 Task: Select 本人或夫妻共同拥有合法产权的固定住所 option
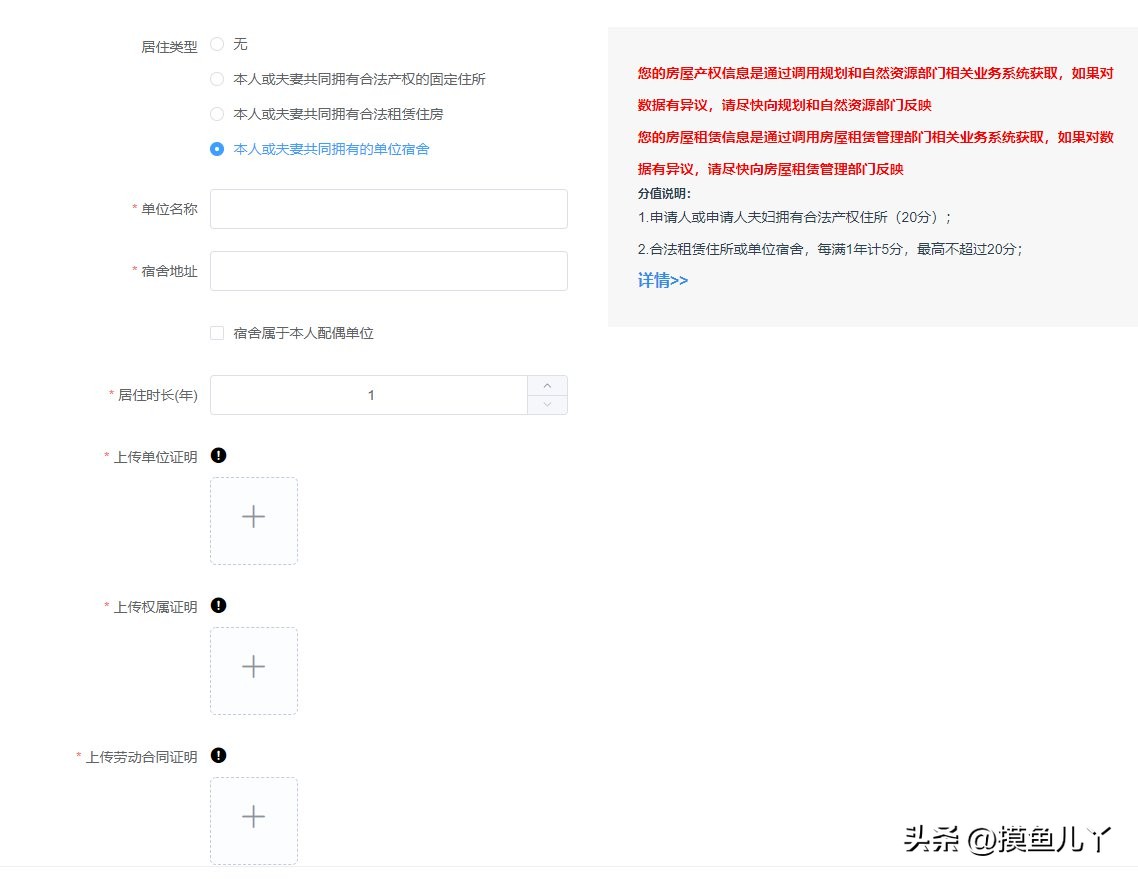click(x=217, y=79)
